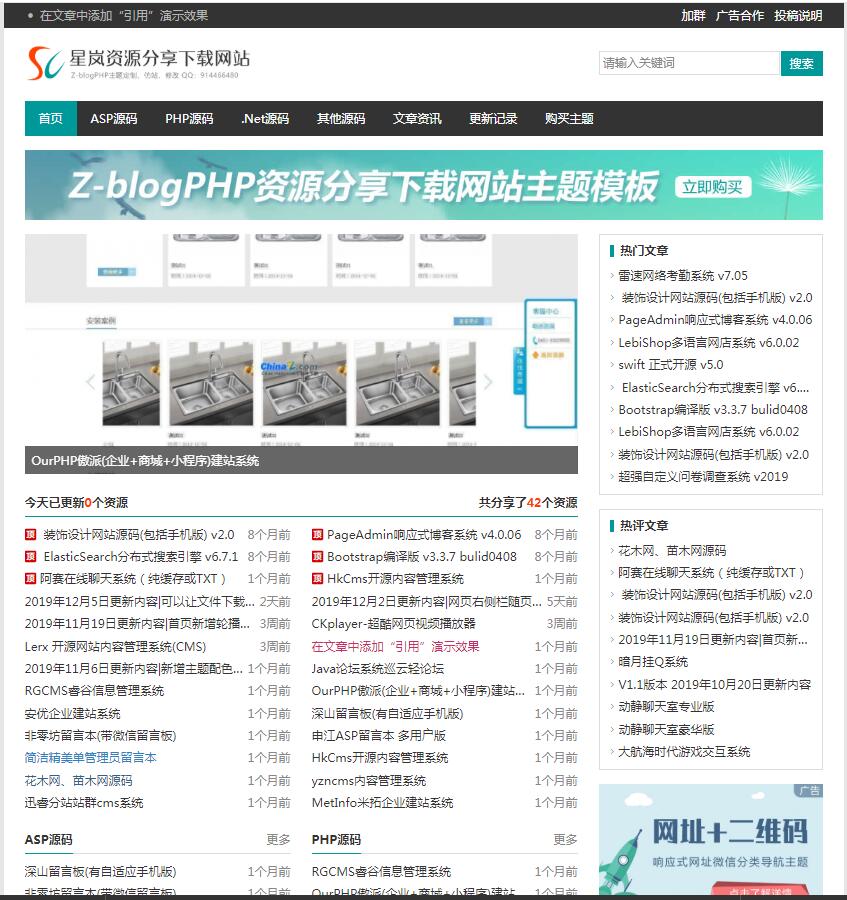Open the 文章资讯 navigation item
Viewport: 847px width, 900px height.
(417, 118)
